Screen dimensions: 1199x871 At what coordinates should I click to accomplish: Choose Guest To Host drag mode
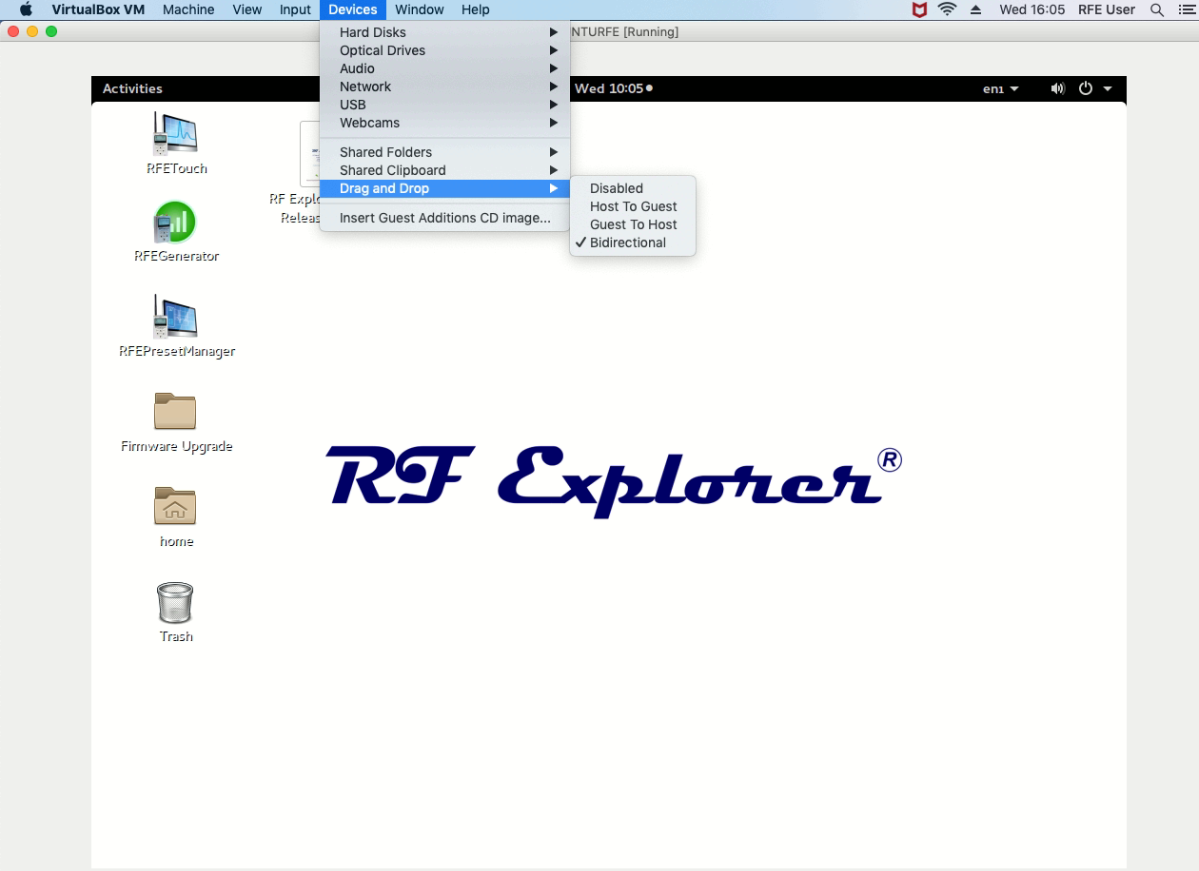[633, 225]
